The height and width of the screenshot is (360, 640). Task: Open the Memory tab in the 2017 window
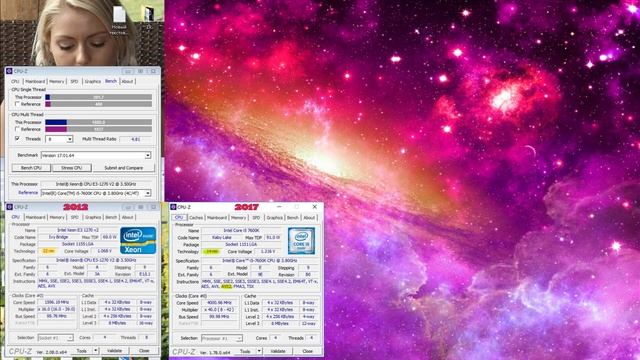click(239, 218)
